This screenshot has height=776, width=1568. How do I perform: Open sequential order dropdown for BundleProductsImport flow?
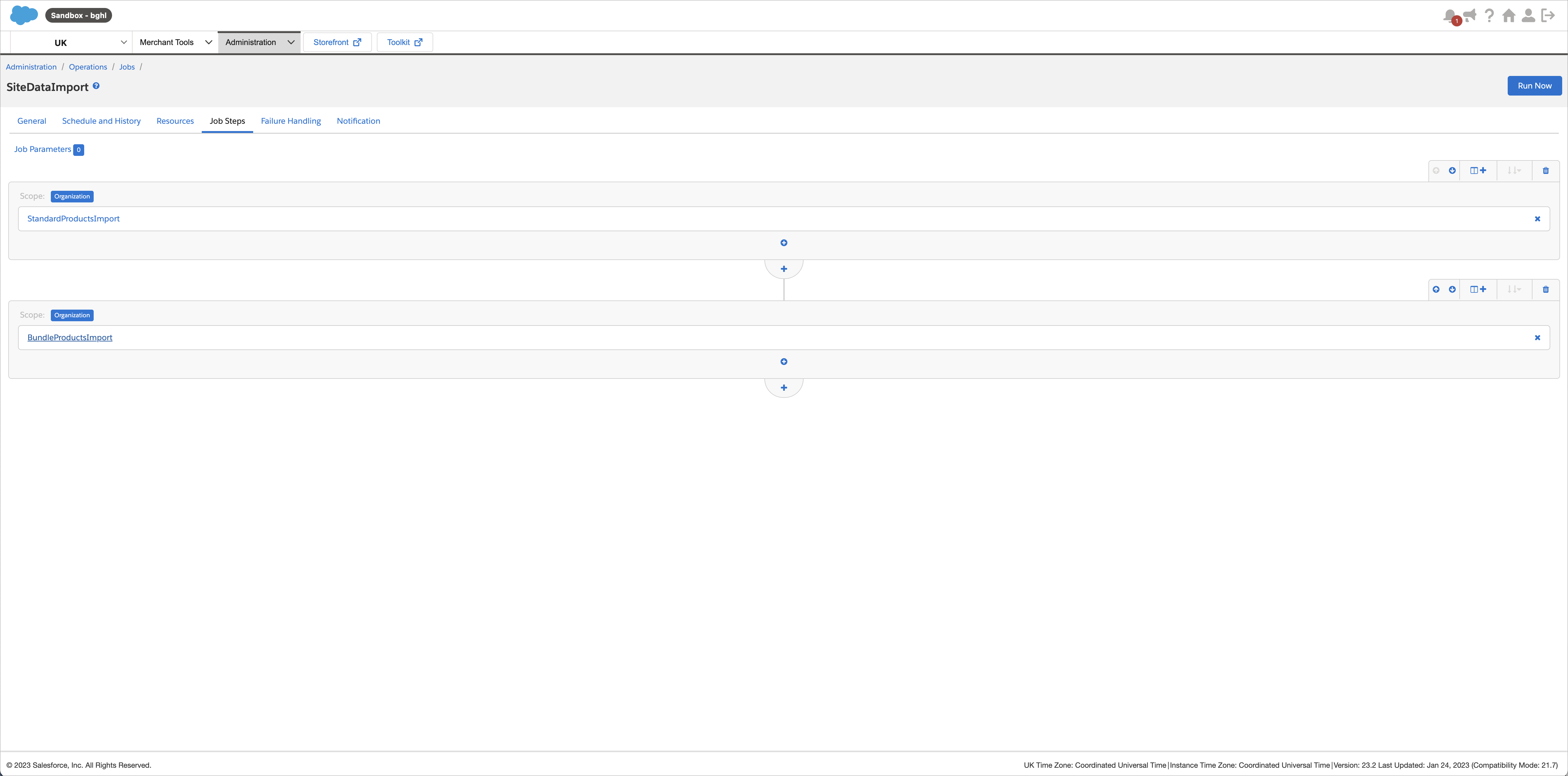click(x=1514, y=289)
